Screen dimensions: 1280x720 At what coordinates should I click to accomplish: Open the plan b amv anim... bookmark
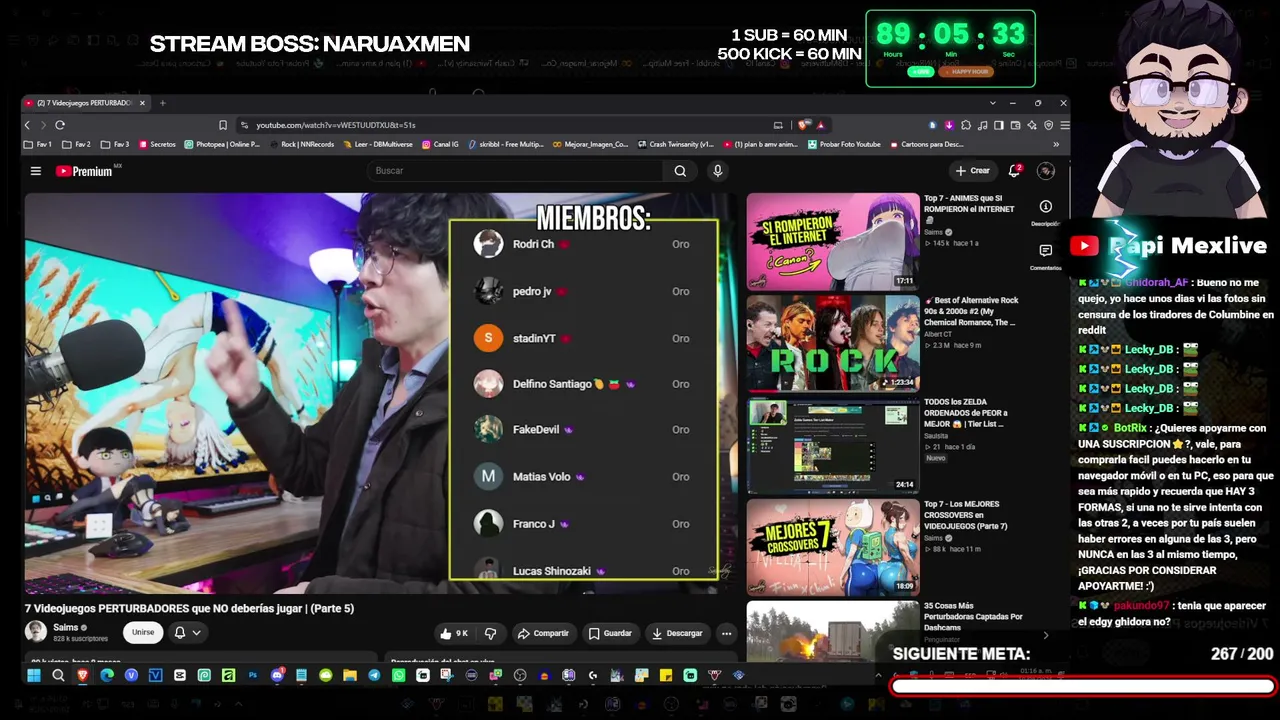[x=760, y=144]
